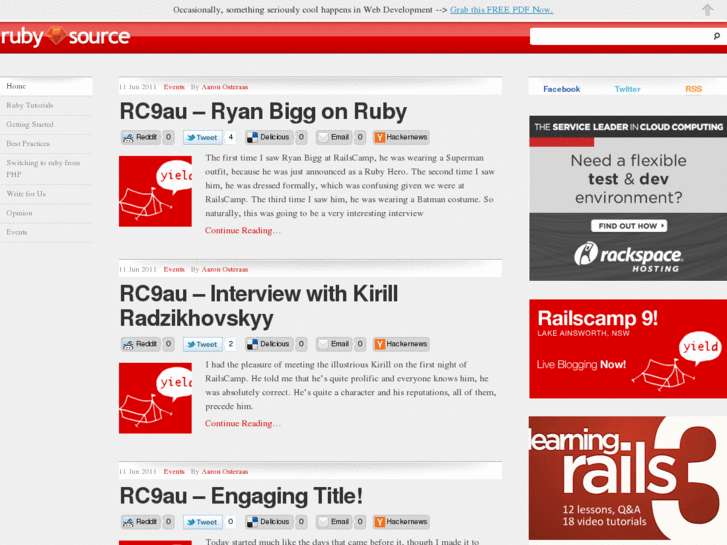Open the RC9au – Engaging Title! headline

pyautogui.click(x=241, y=496)
